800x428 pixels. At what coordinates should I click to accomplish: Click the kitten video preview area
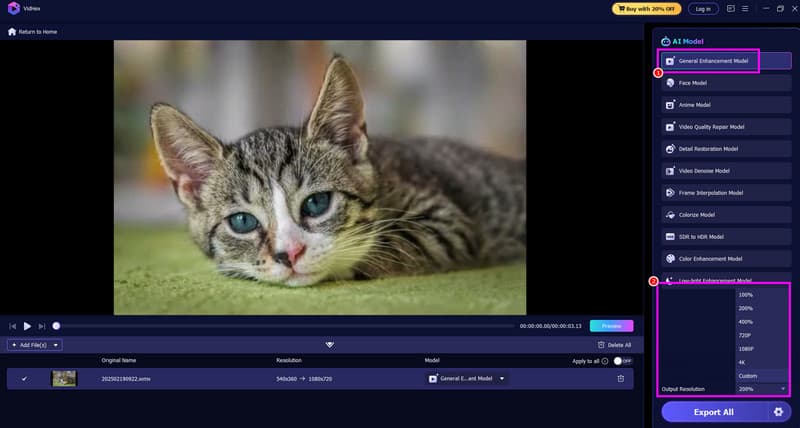point(320,178)
